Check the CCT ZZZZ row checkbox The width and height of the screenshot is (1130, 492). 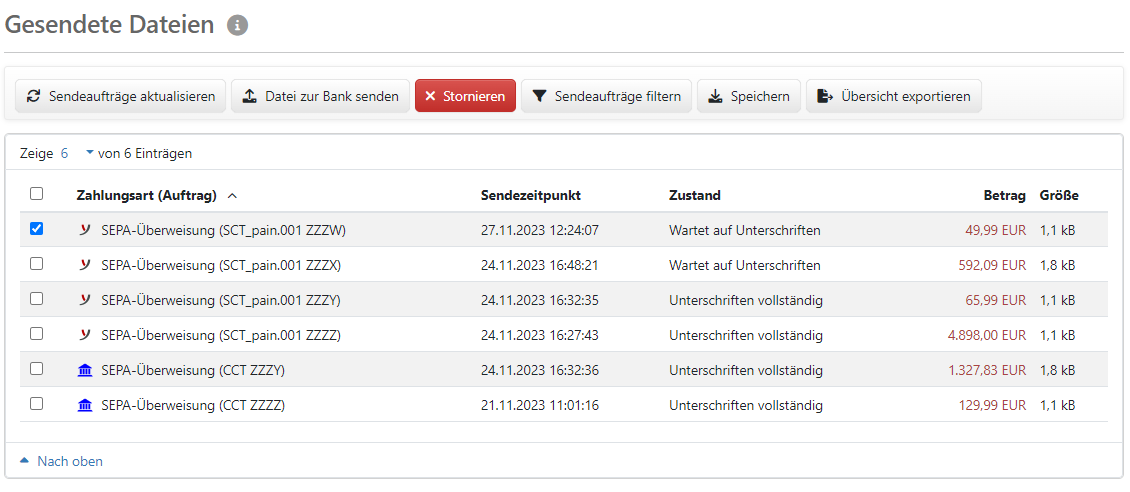point(36,403)
